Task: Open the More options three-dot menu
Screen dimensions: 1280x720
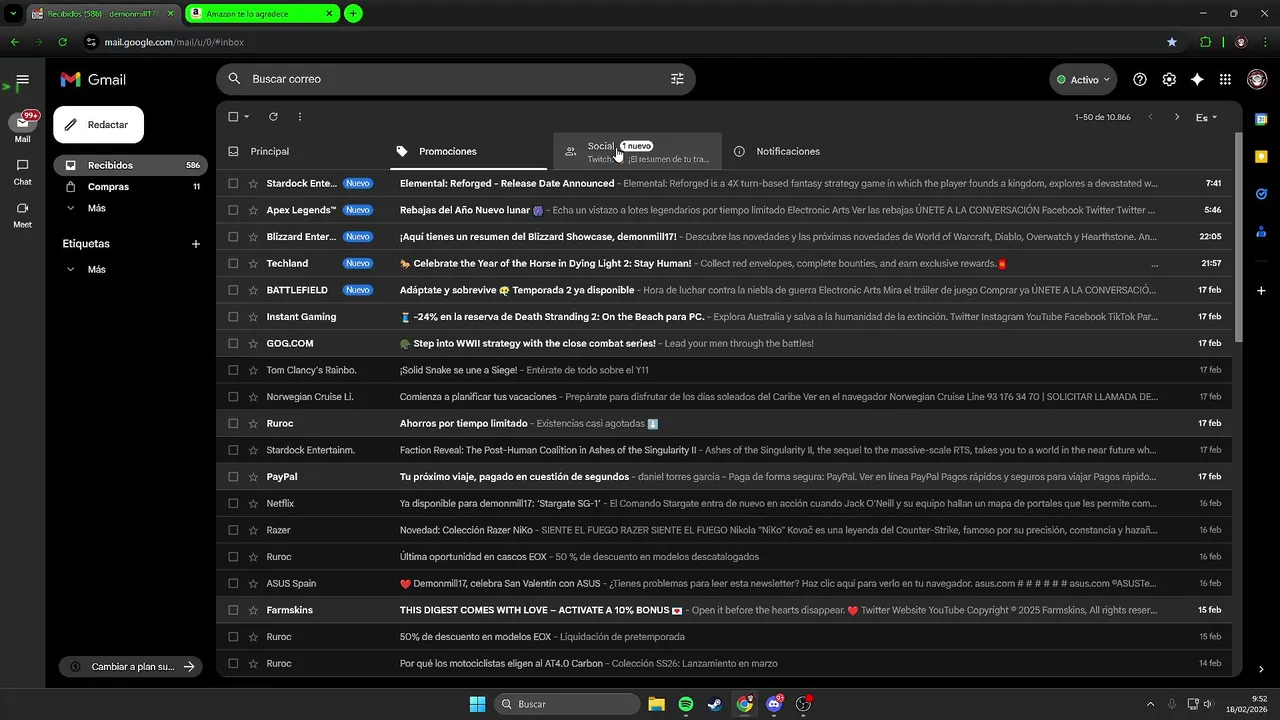Action: point(299,117)
